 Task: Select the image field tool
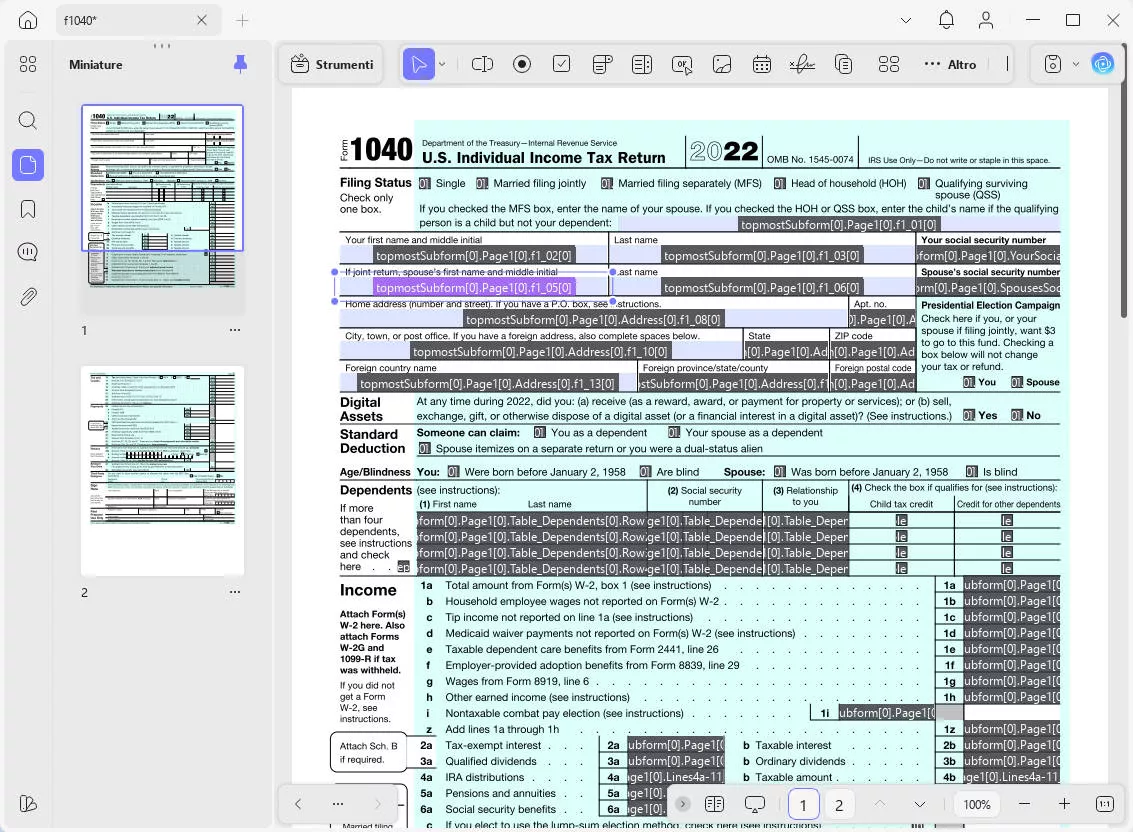[722, 64]
